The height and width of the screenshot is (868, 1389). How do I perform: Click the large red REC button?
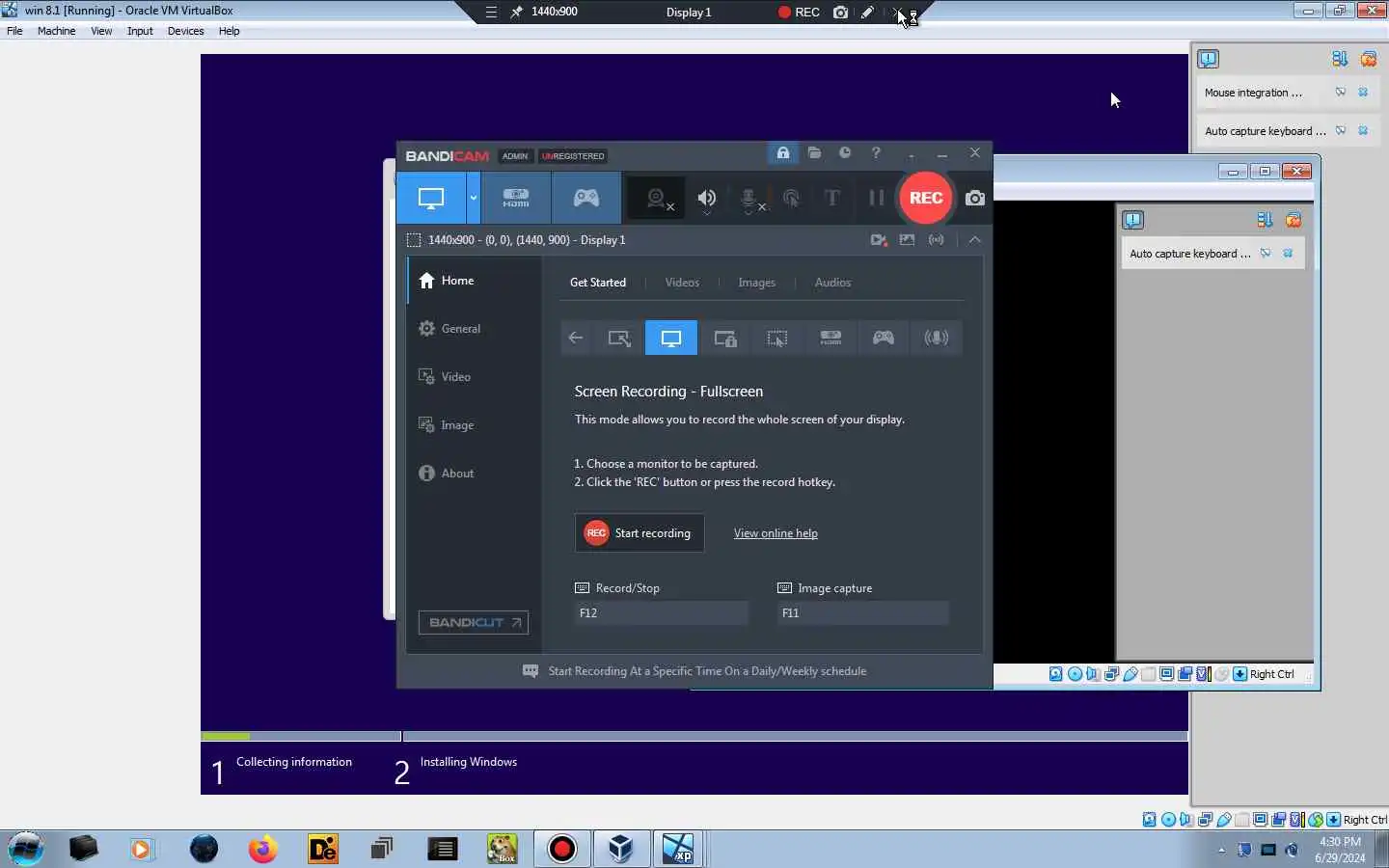click(x=925, y=198)
